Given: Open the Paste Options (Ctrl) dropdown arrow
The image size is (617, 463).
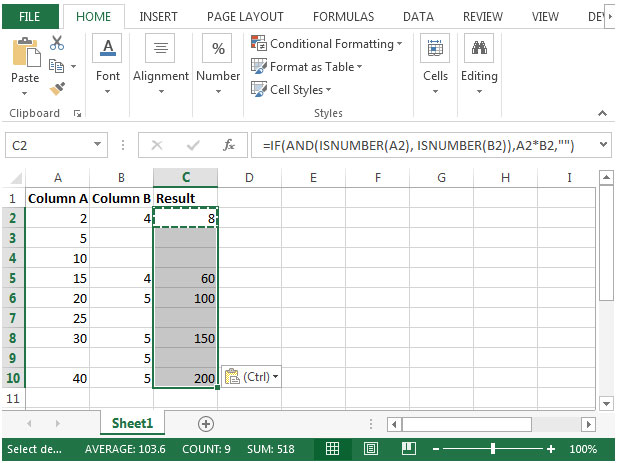Looking at the screenshot, I should click(x=275, y=376).
